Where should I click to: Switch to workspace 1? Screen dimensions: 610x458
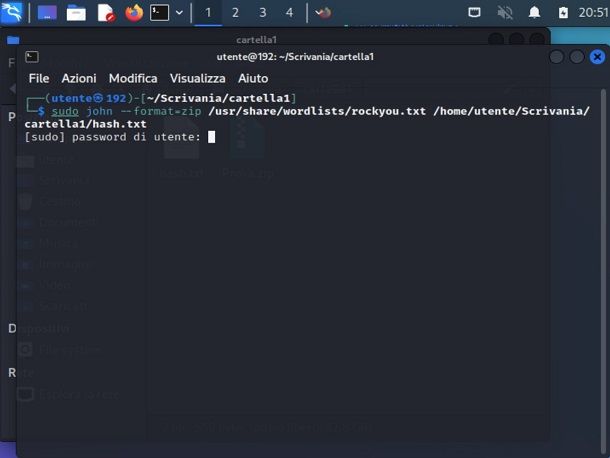(x=208, y=13)
